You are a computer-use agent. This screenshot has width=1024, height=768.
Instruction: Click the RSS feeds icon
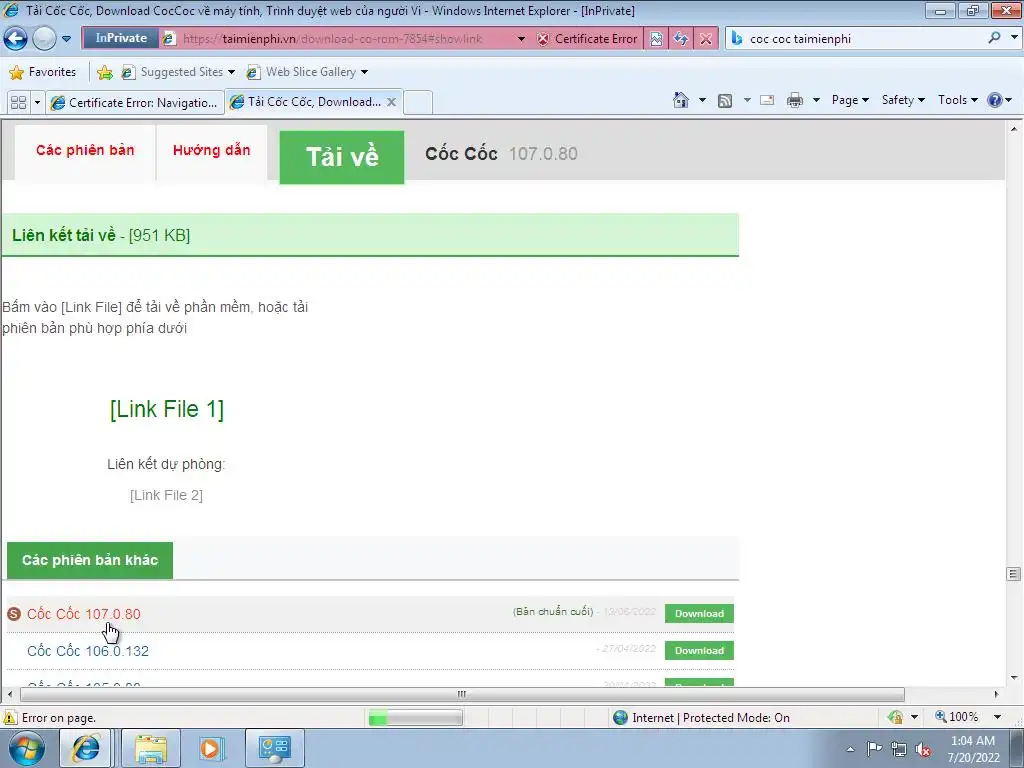pyautogui.click(x=725, y=101)
